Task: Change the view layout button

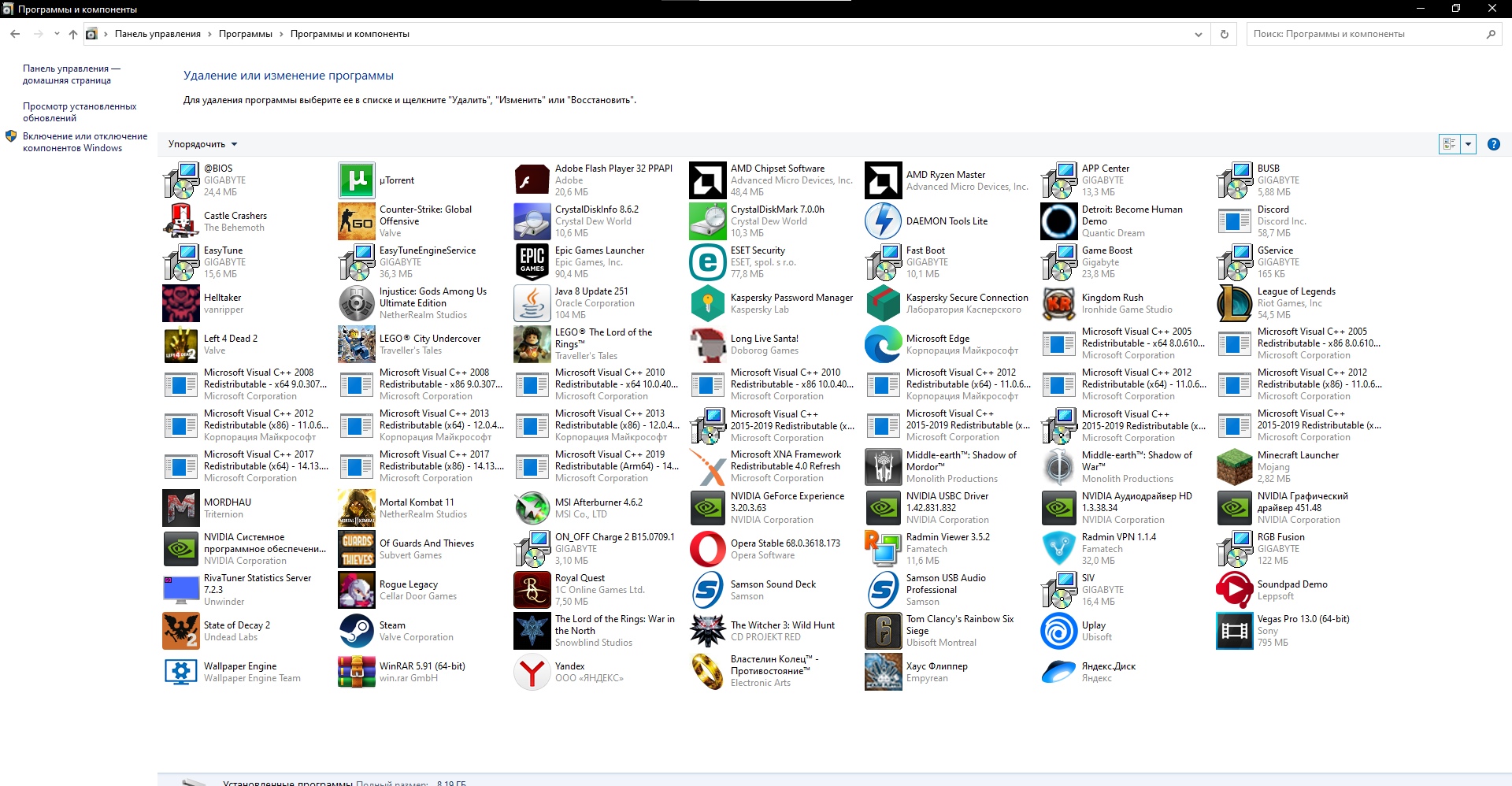Action: pos(1449,144)
